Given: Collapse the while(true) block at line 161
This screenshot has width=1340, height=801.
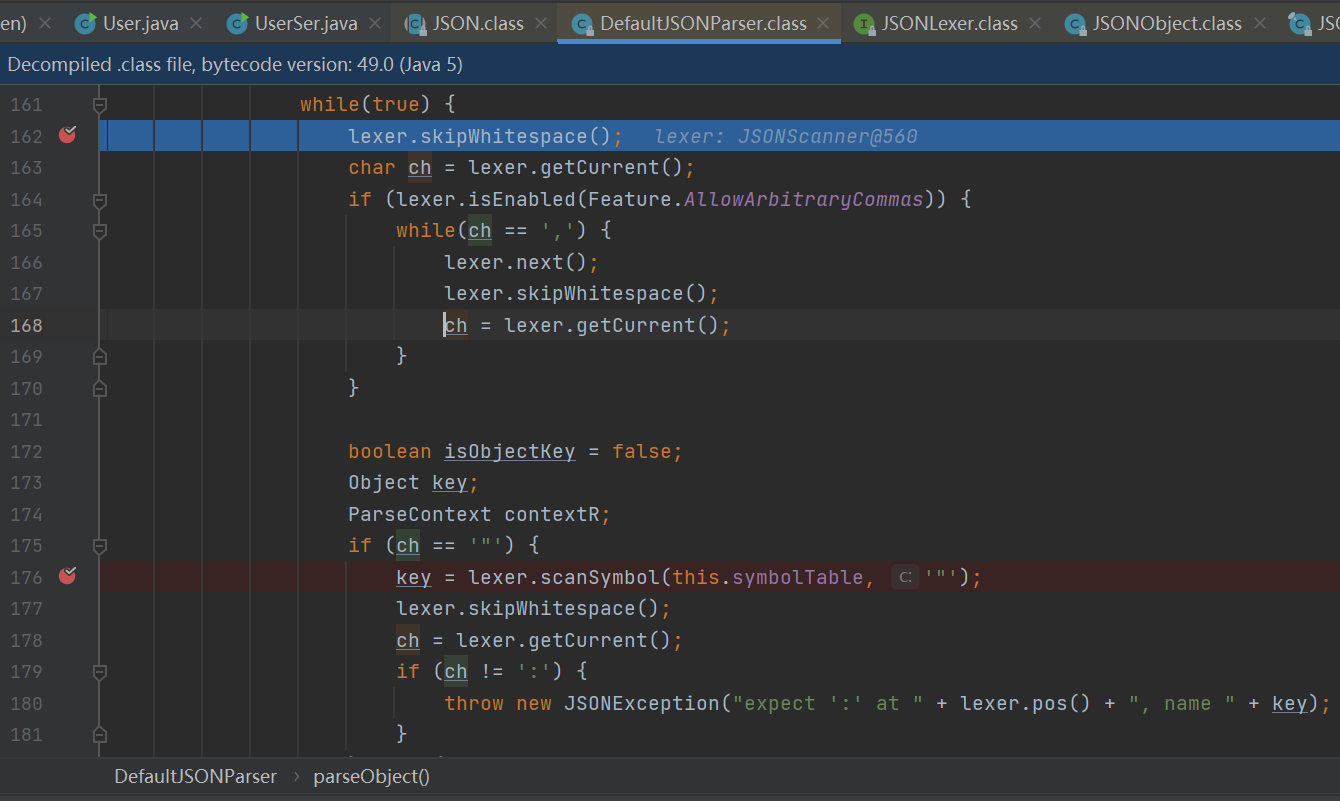Looking at the screenshot, I should click(100, 104).
